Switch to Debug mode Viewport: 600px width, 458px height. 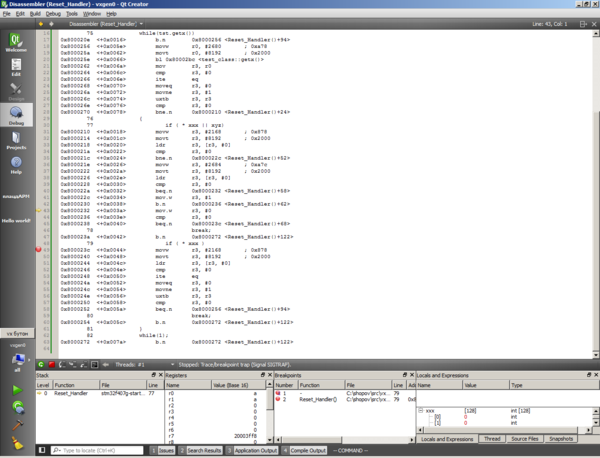(x=16, y=115)
